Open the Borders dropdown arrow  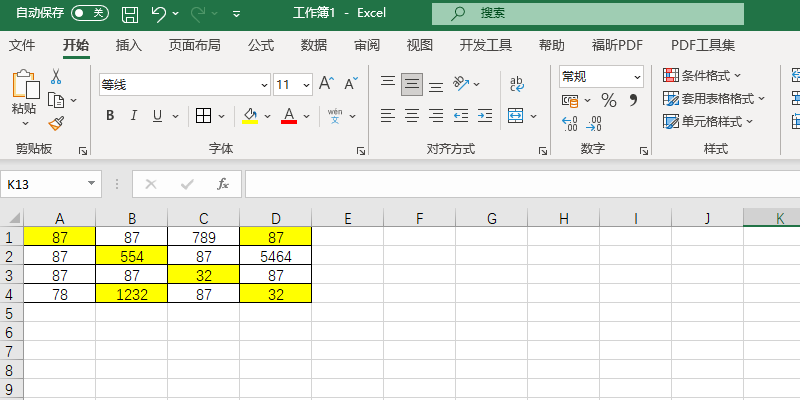coord(221,116)
